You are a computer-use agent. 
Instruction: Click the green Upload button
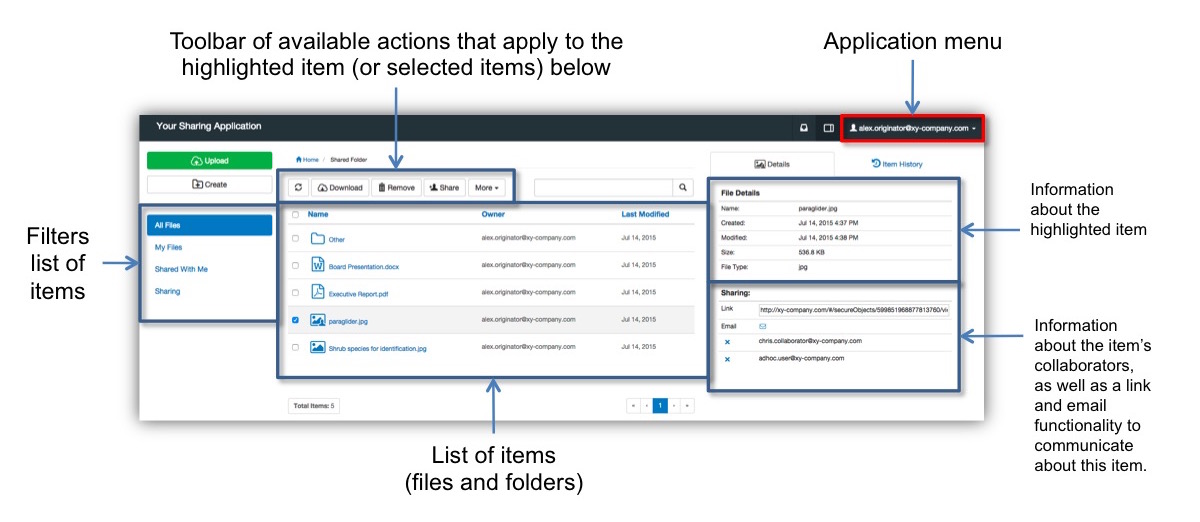pos(209,161)
